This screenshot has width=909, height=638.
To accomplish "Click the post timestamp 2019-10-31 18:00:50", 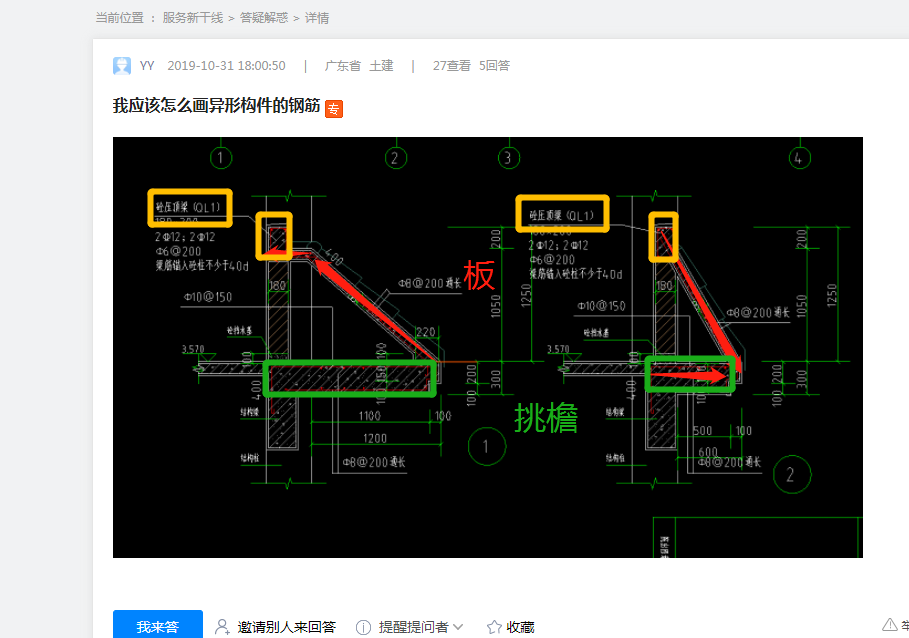I will [x=227, y=65].
